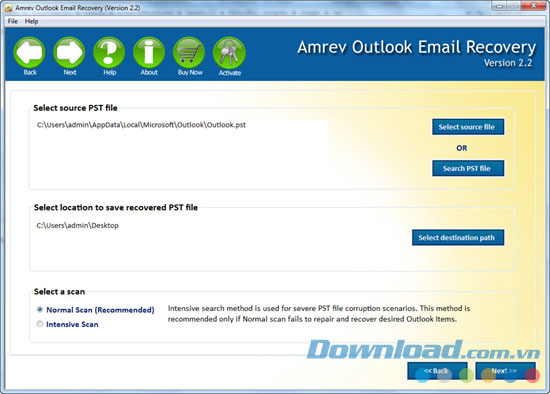Click the 'Version 2.2' banner text
The width and height of the screenshot is (550, 394).
coord(508,63)
